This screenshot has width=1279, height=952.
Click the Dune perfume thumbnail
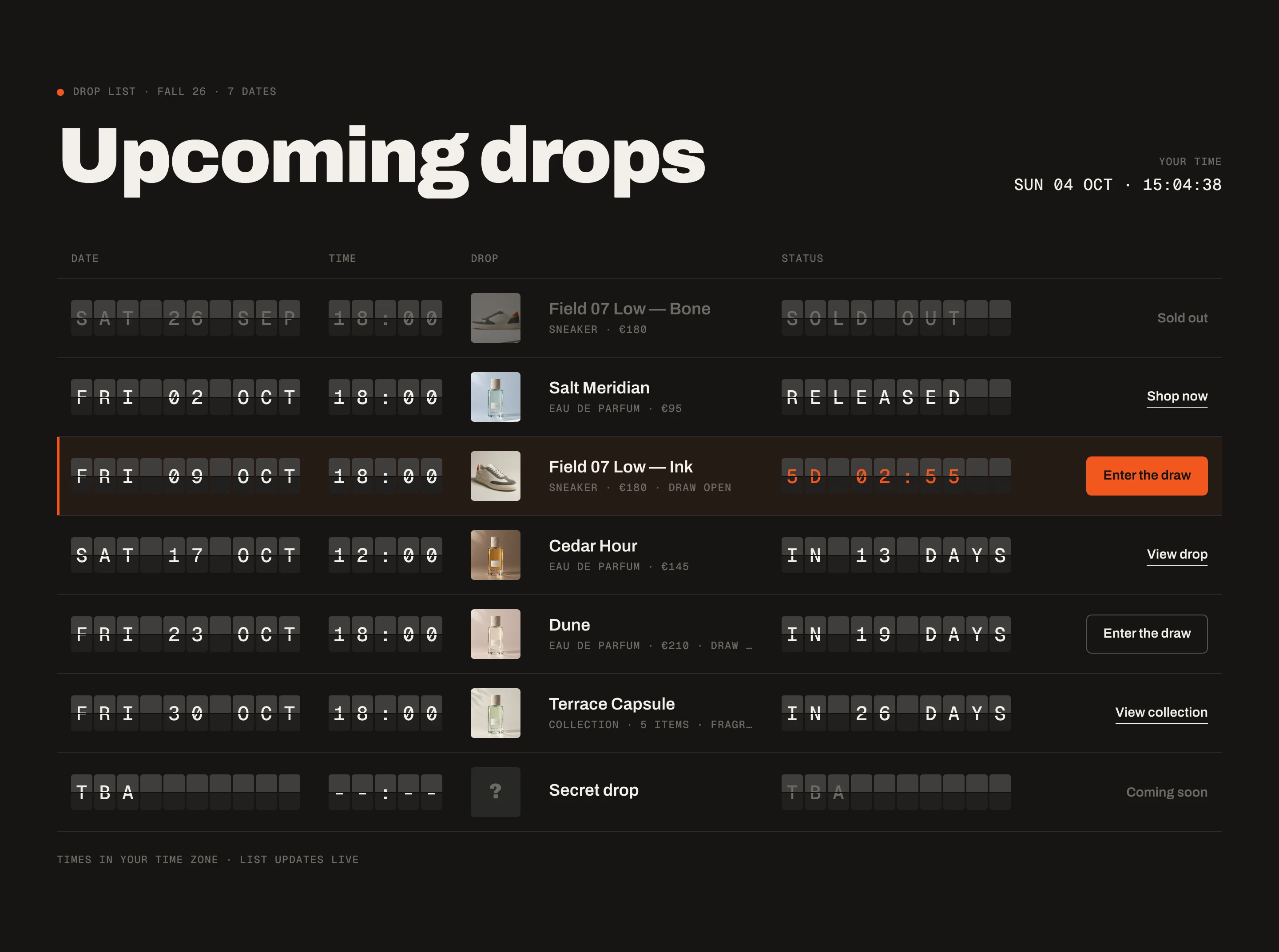click(495, 634)
